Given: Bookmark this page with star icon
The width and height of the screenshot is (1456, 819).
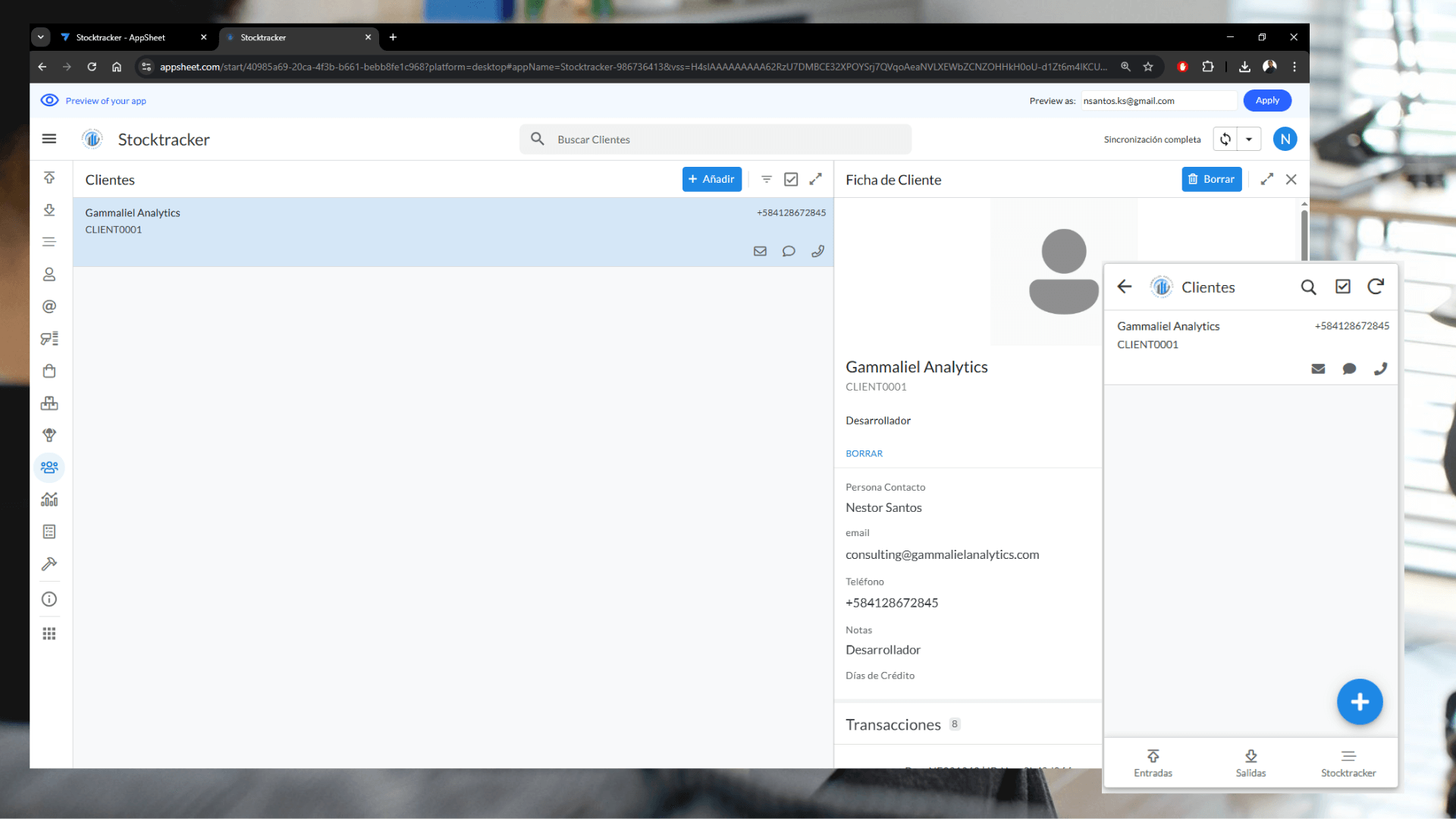Looking at the screenshot, I should (x=1148, y=67).
